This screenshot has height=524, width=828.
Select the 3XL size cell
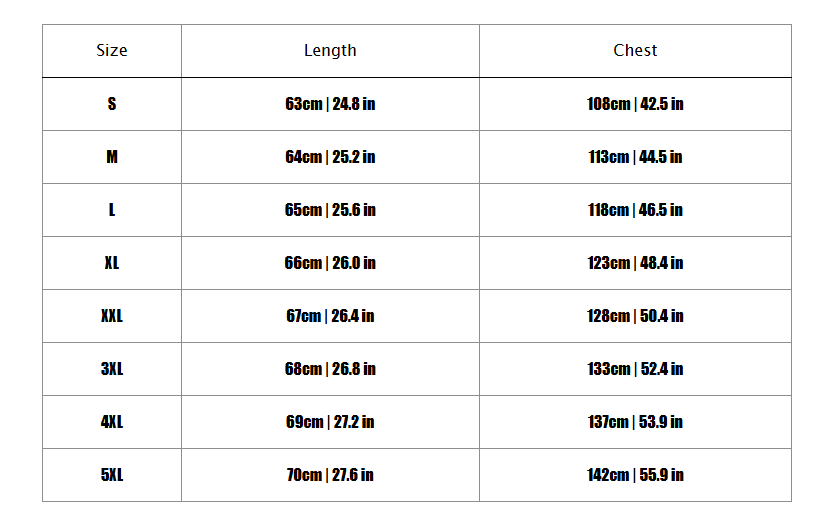pyautogui.click(x=112, y=369)
